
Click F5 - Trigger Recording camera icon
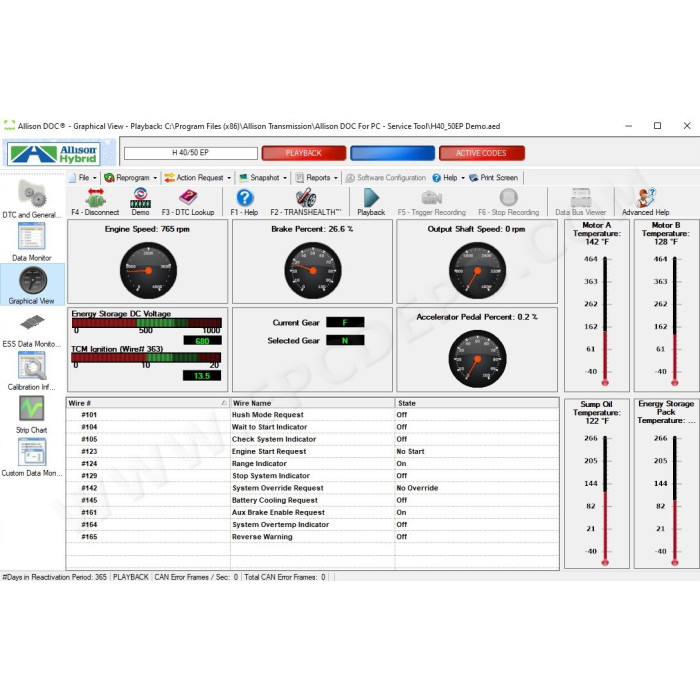[x=431, y=197]
